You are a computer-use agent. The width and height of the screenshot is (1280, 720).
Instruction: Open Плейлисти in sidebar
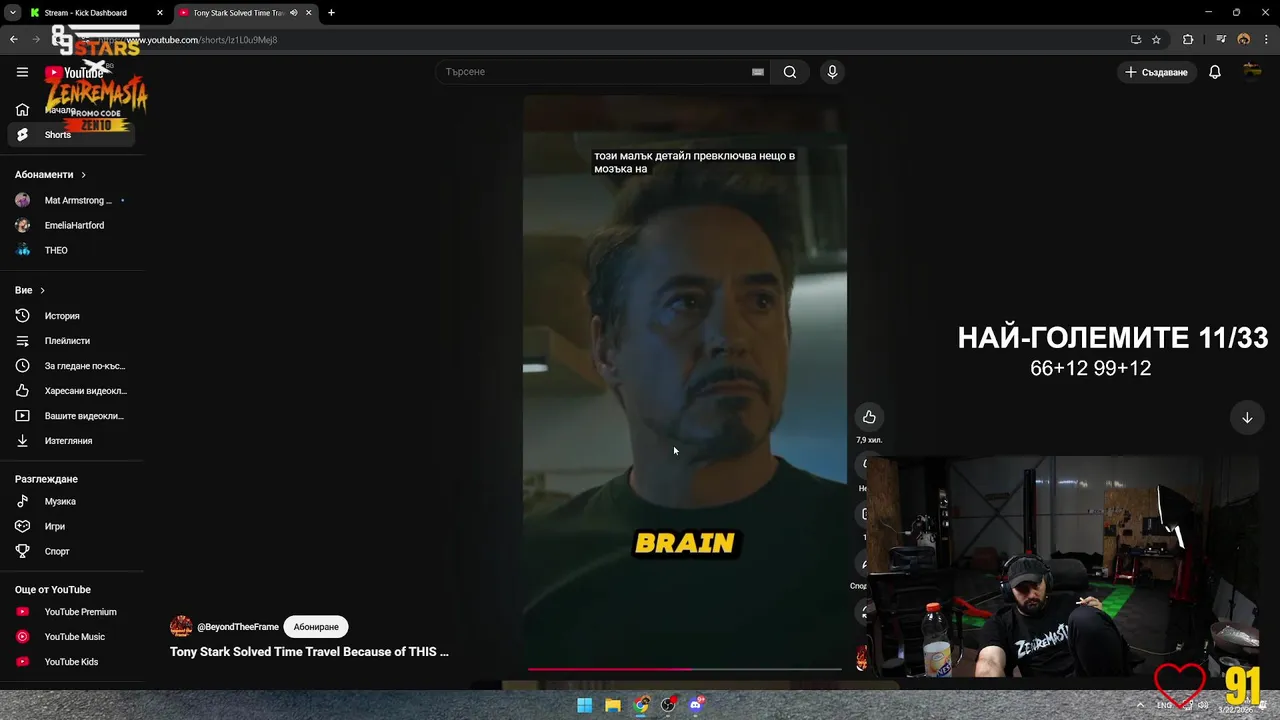[71, 341]
